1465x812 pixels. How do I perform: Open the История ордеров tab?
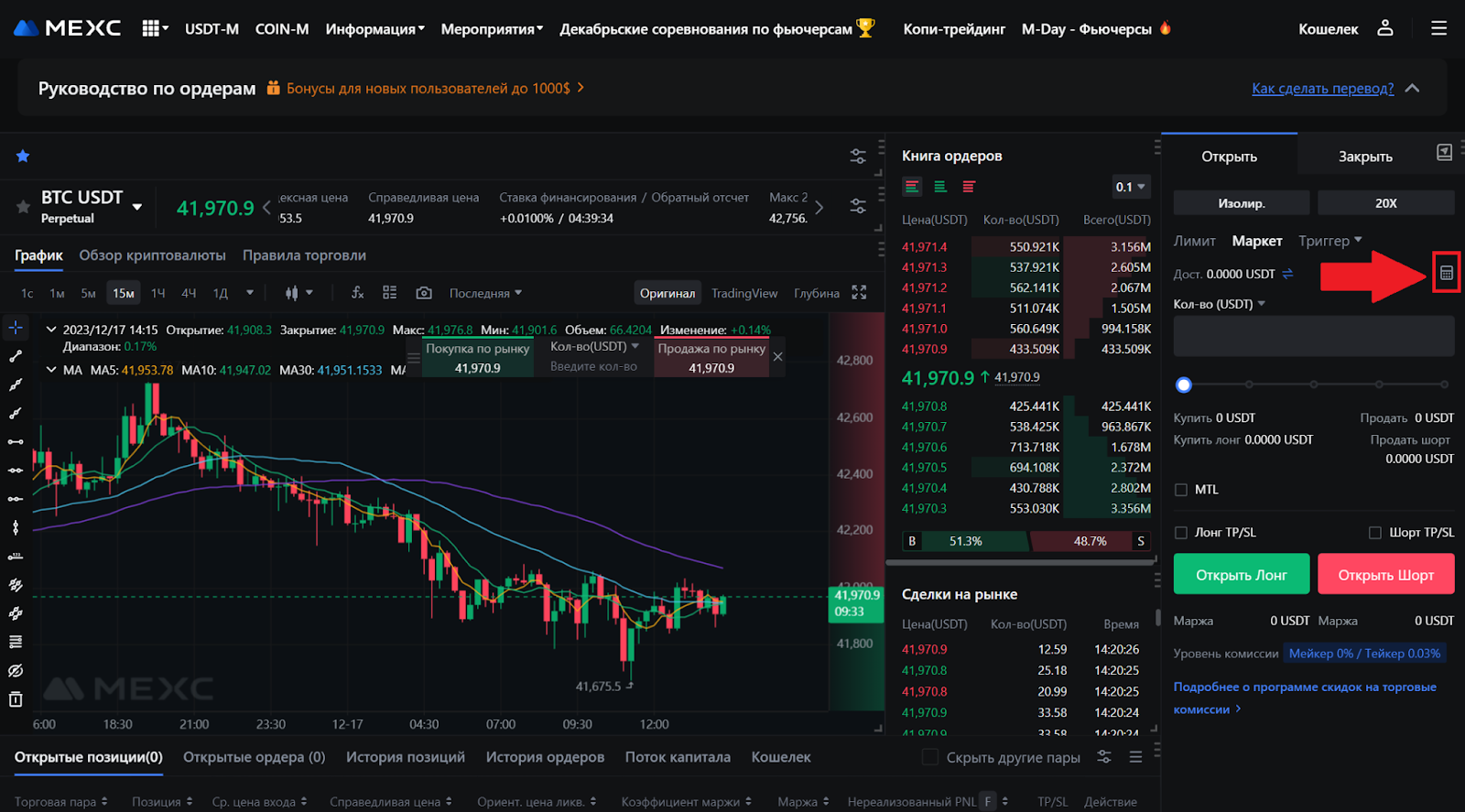(545, 757)
